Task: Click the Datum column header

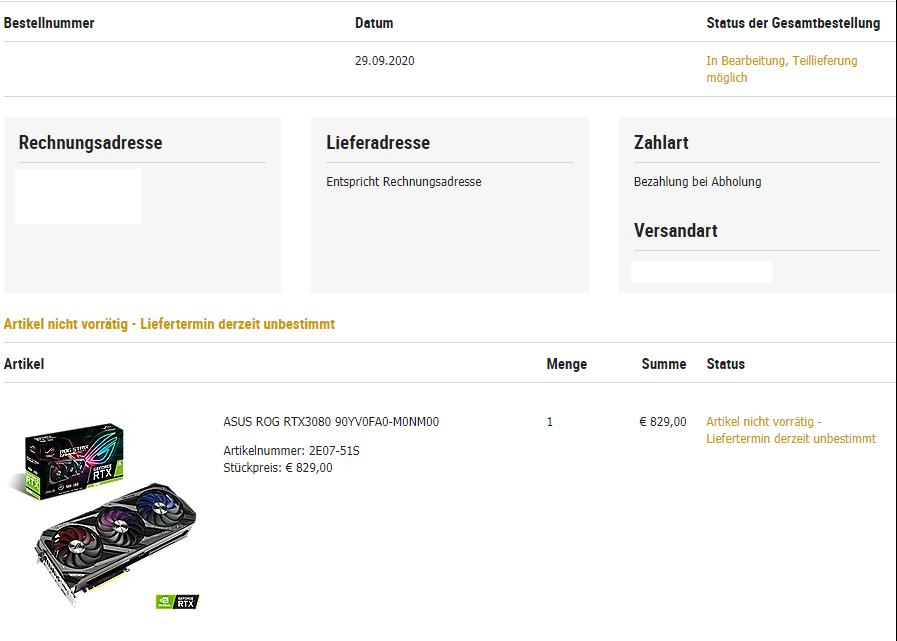Action: [374, 23]
